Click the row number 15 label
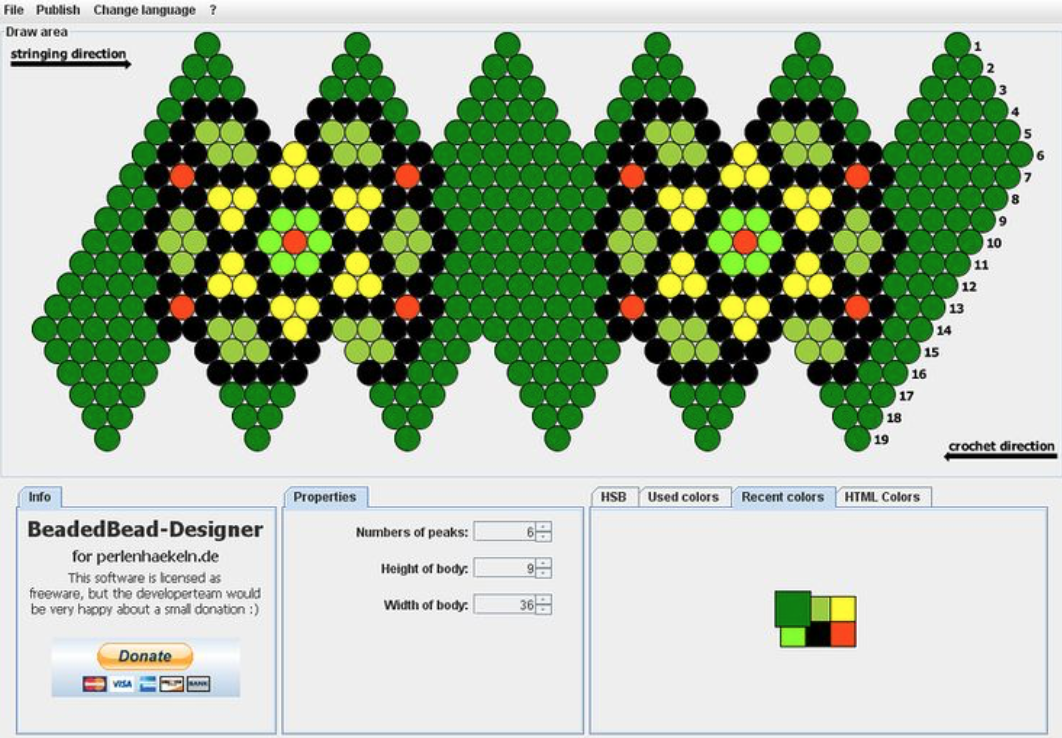 point(931,352)
